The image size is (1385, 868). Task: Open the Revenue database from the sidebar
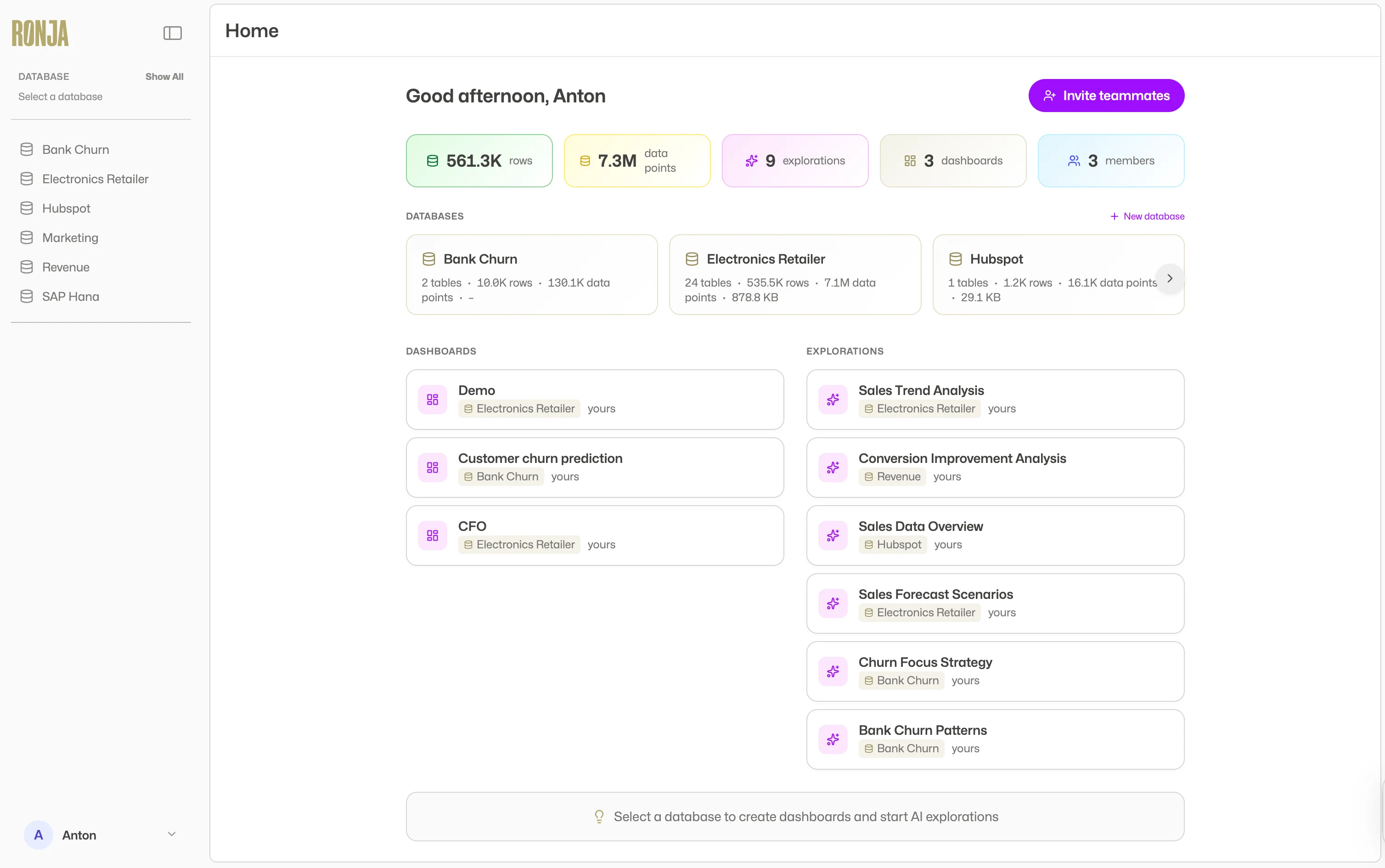[65, 267]
